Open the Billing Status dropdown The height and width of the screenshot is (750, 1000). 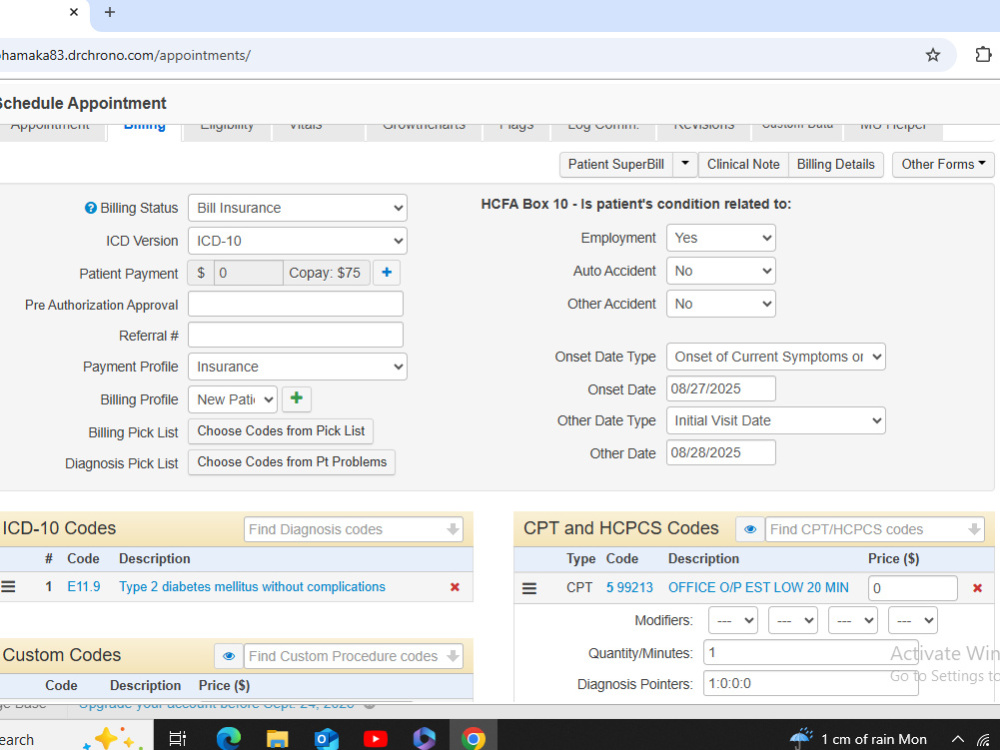[x=298, y=208]
